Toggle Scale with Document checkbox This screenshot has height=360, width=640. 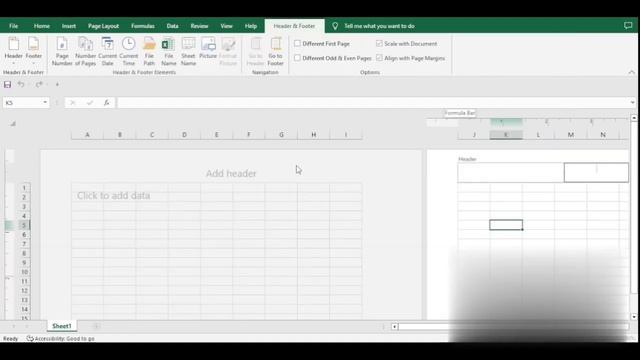[379, 43]
